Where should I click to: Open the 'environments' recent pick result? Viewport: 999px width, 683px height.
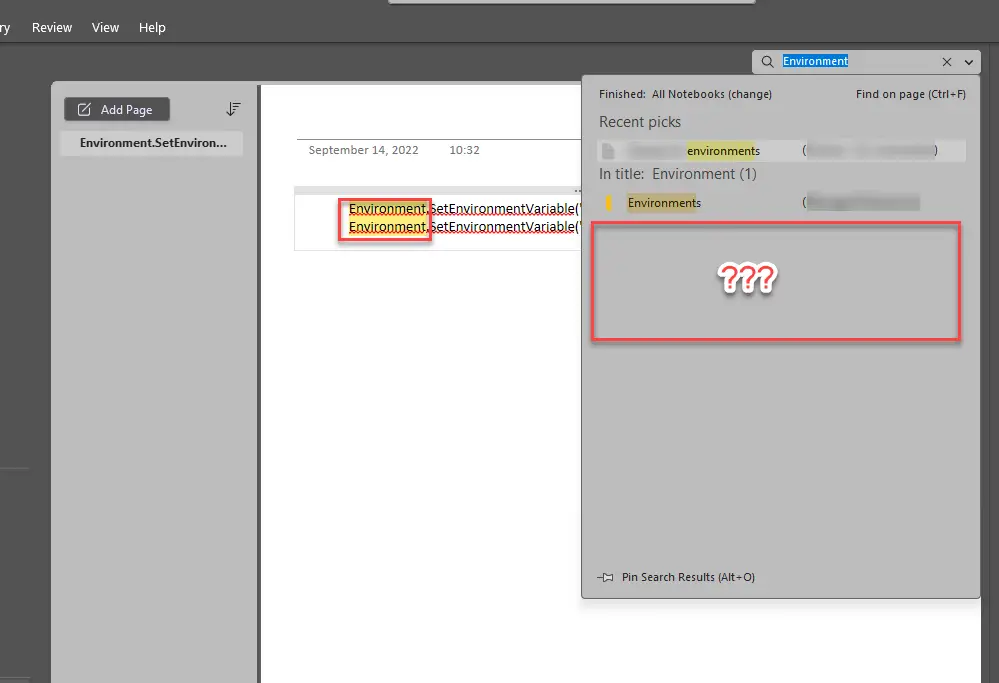723,151
